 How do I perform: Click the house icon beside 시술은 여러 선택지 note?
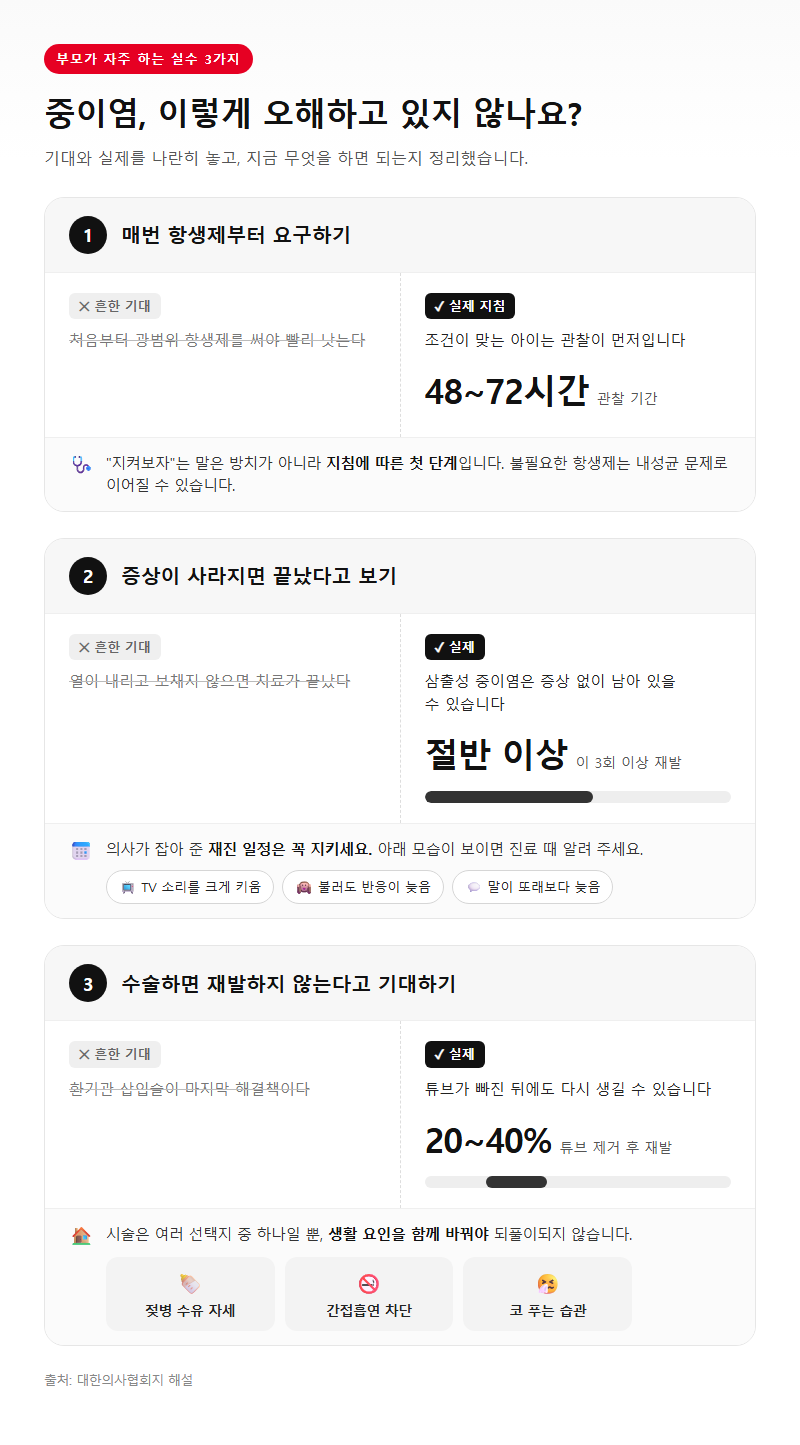click(x=81, y=1235)
